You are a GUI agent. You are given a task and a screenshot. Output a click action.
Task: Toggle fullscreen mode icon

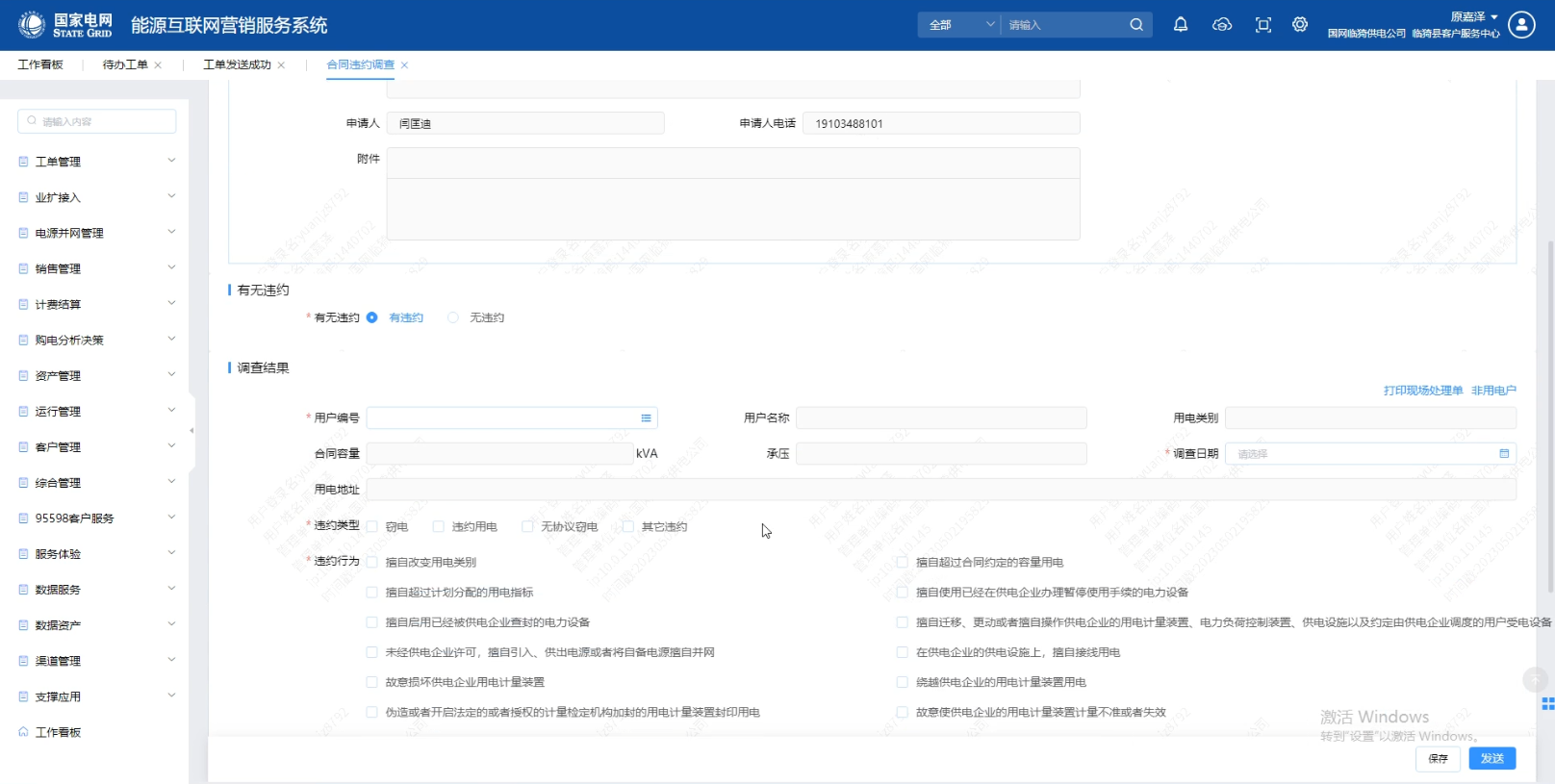1262,25
